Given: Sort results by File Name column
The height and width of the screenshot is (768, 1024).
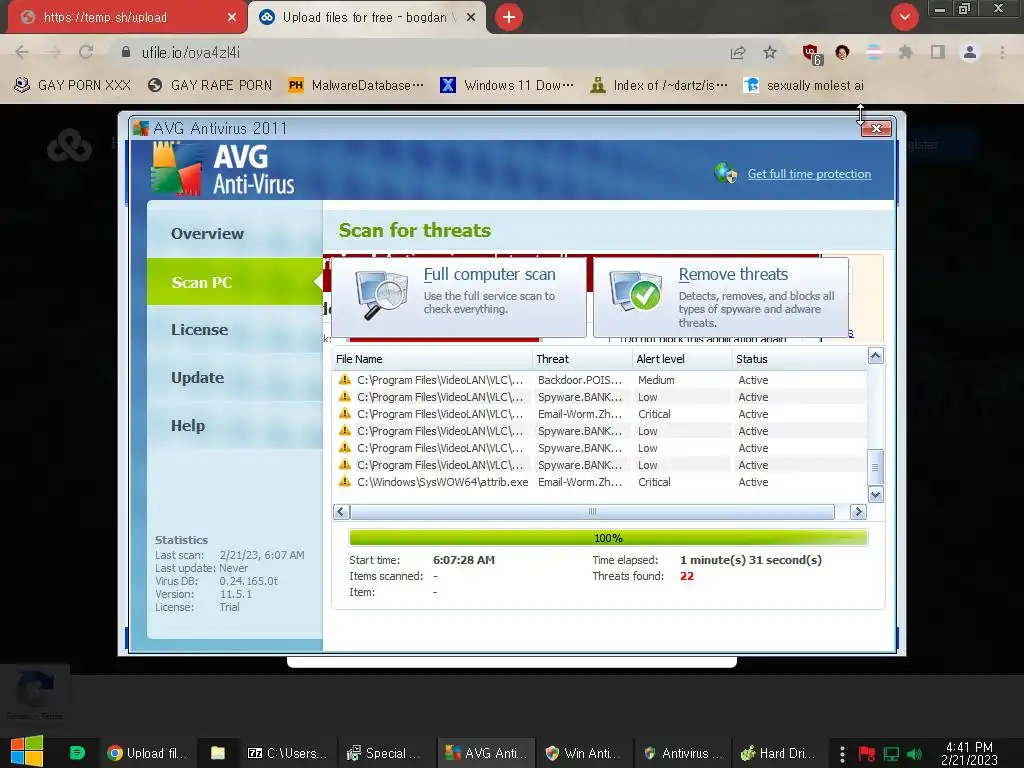Looking at the screenshot, I should coord(432,359).
